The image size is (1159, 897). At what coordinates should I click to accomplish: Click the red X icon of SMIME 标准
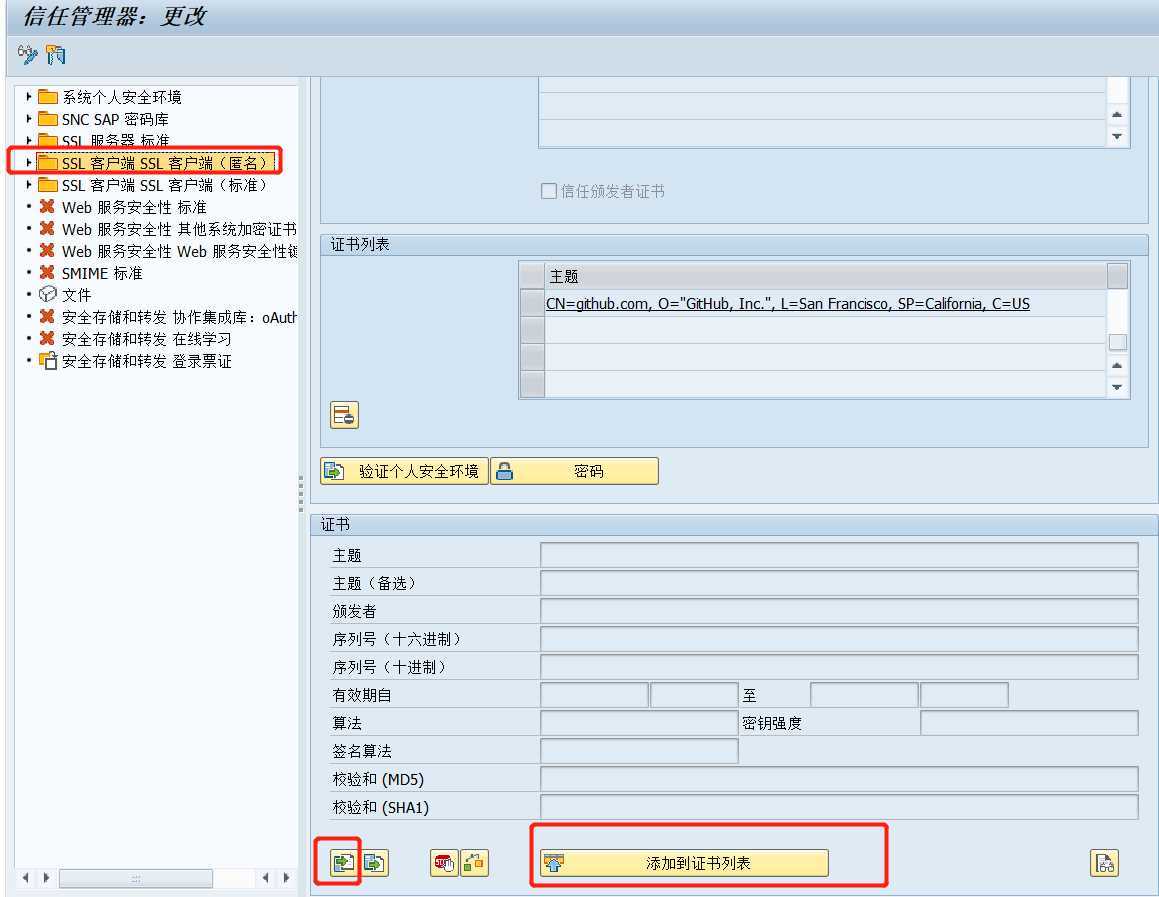47,273
